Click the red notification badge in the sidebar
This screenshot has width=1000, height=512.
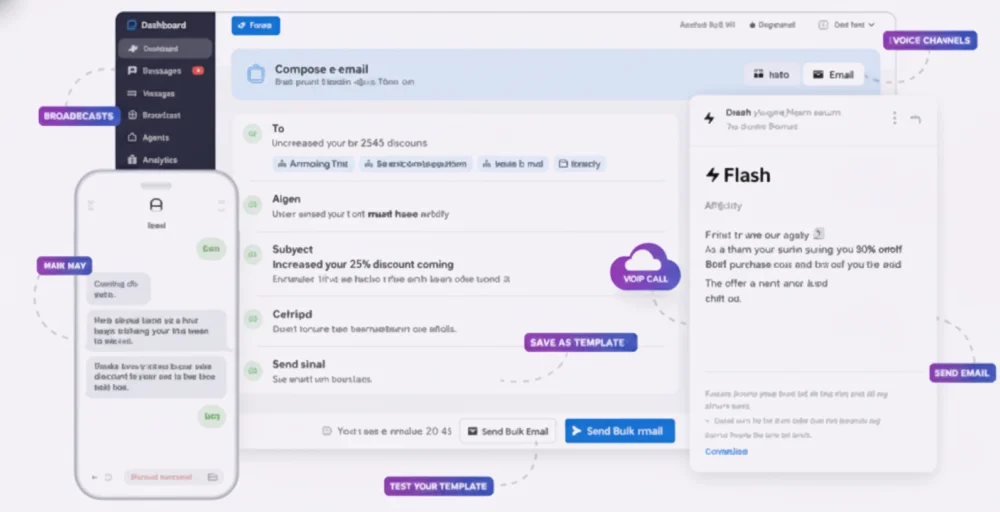pos(198,70)
